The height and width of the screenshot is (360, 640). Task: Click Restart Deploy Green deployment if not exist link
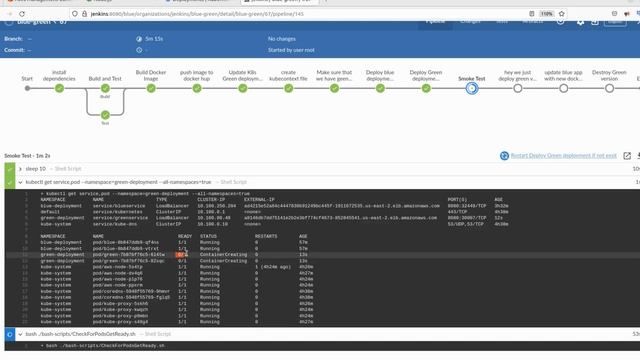point(564,156)
